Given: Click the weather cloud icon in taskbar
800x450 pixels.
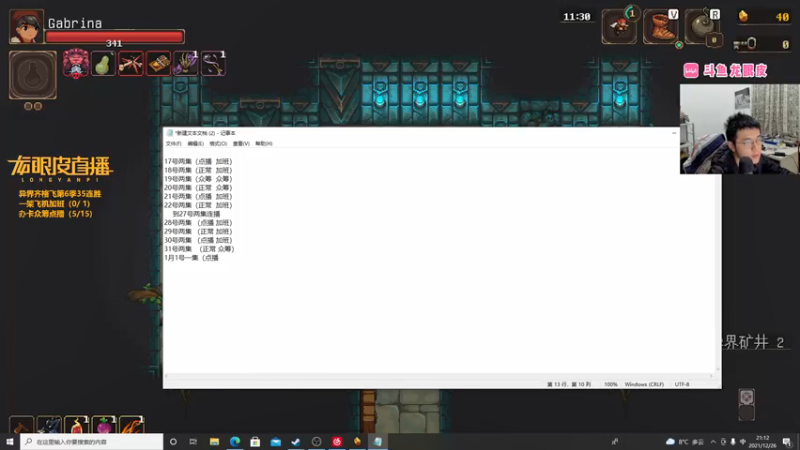Looking at the screenshot, I should (x=670, y=442).
